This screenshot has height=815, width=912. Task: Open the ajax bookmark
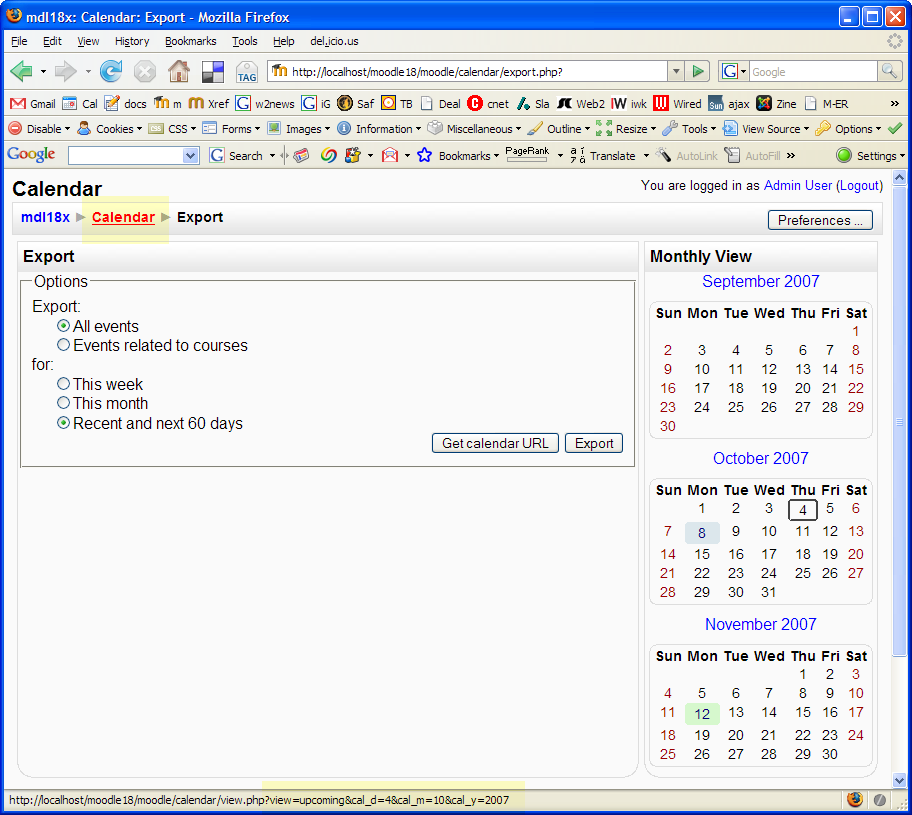(x=729, y=104)
